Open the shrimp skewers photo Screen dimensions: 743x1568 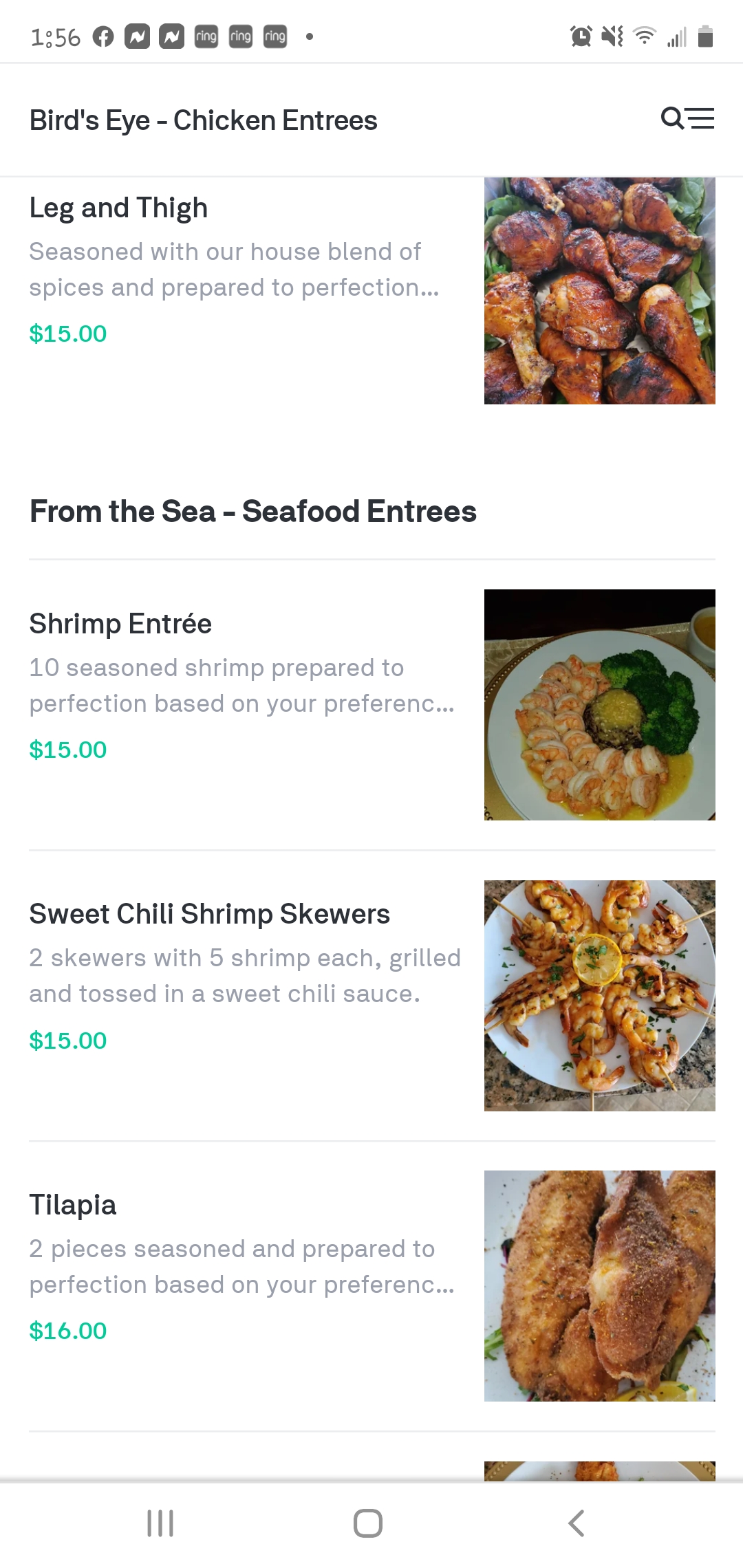click(599, 995)
